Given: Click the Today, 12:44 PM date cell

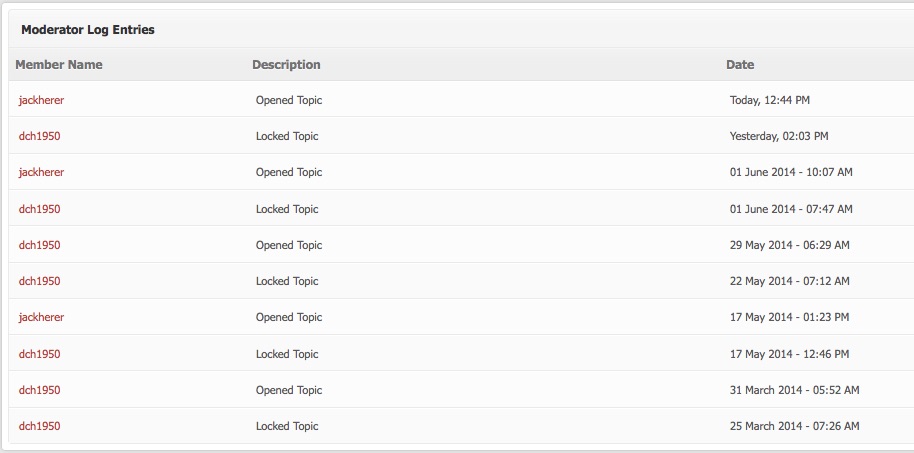Looking at the screenshot, I should pos(769,100).
